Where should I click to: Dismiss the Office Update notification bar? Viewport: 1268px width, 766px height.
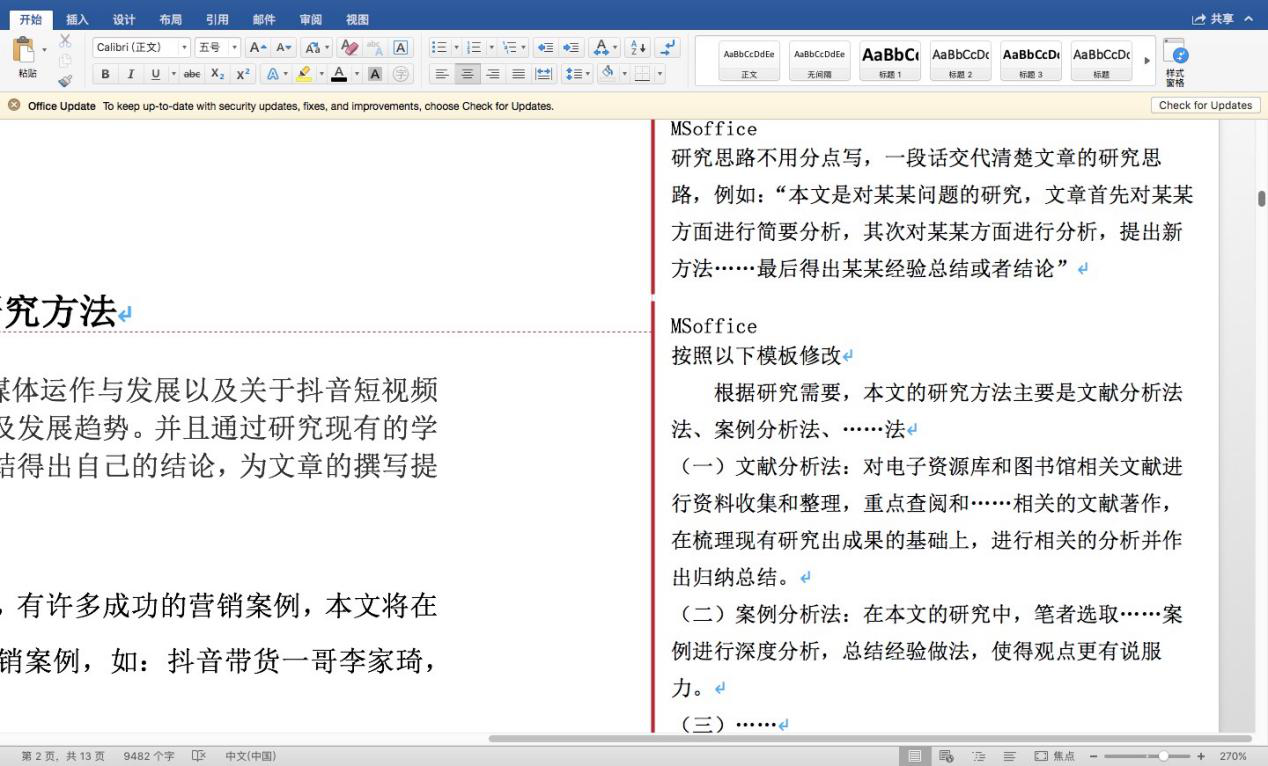coord(14,105)
